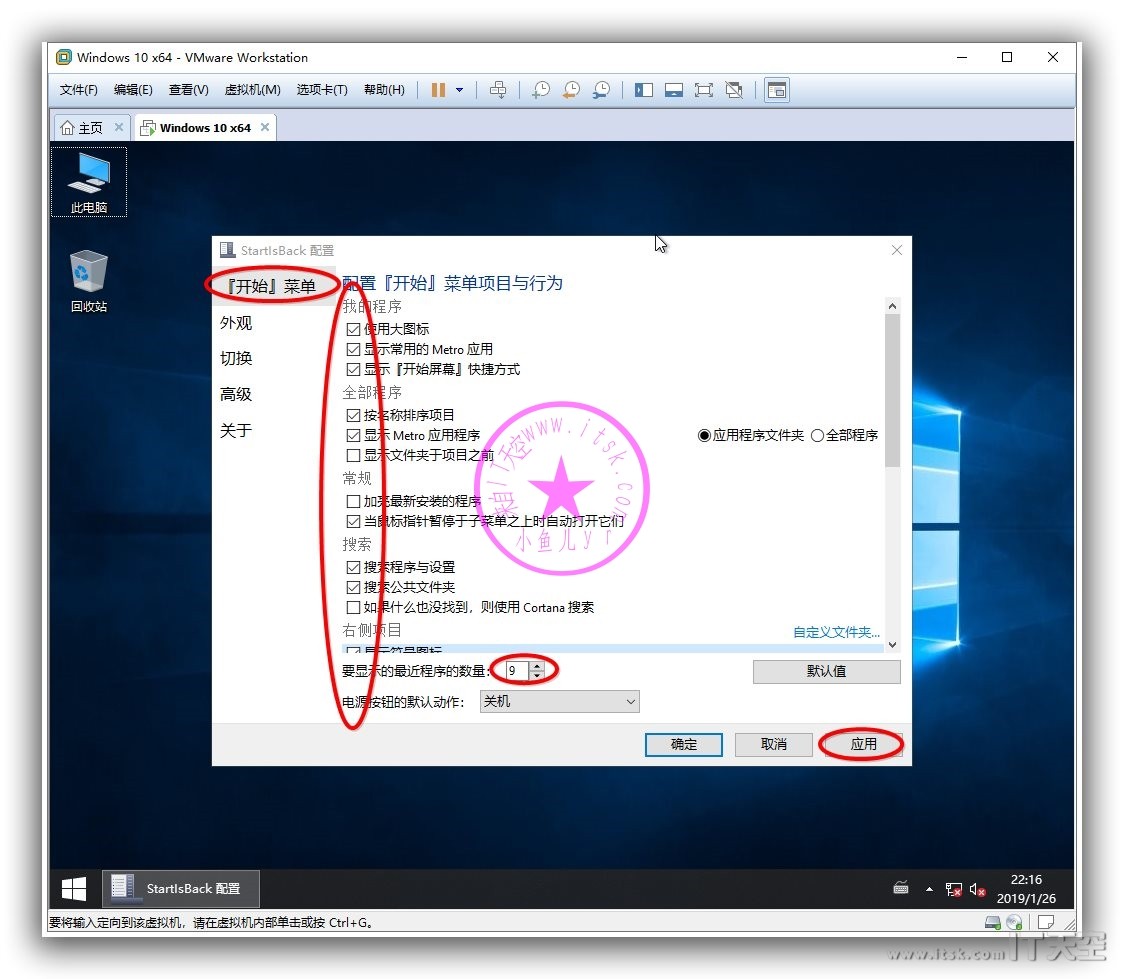Toggle 按名称排序项目 checkbox

tap(353, 415)
